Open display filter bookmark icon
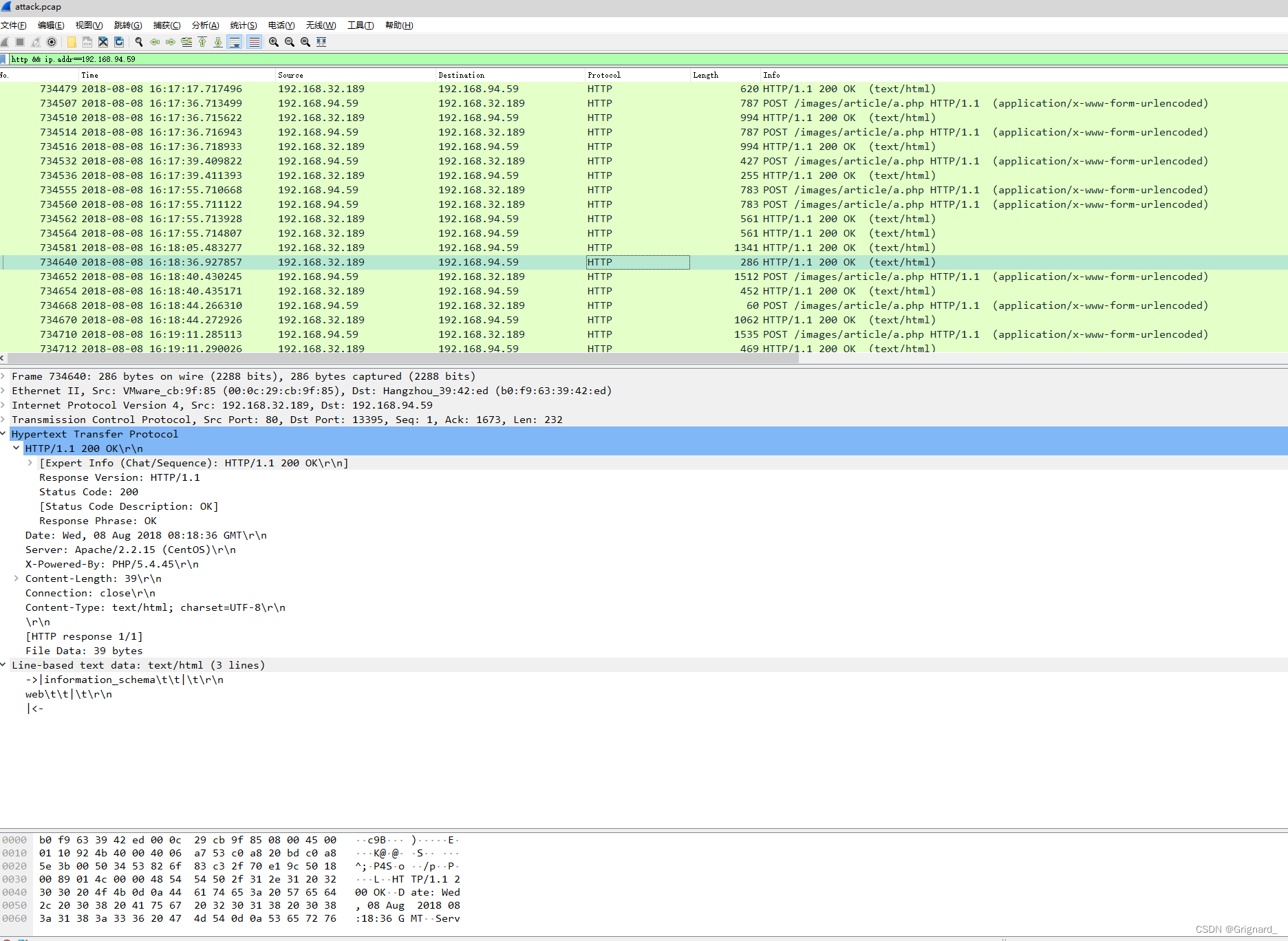The width and height of the screenshot is (1288, 941). tap(3, 59)
